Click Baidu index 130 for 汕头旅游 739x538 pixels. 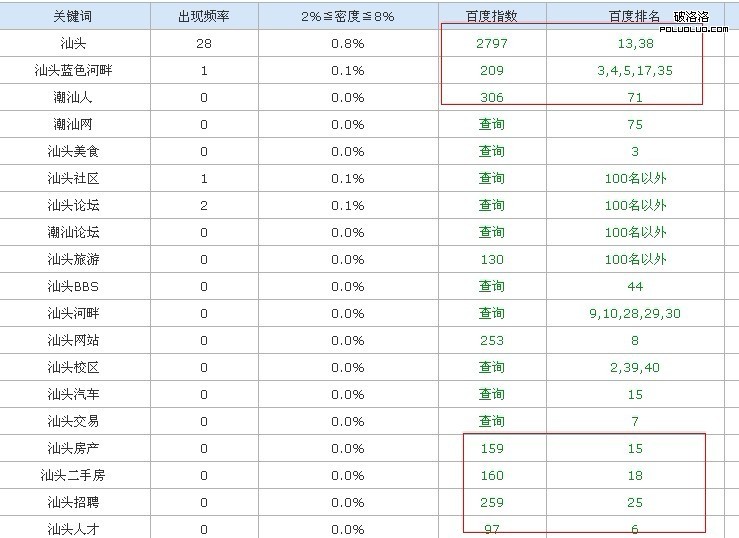coord(491,260)
